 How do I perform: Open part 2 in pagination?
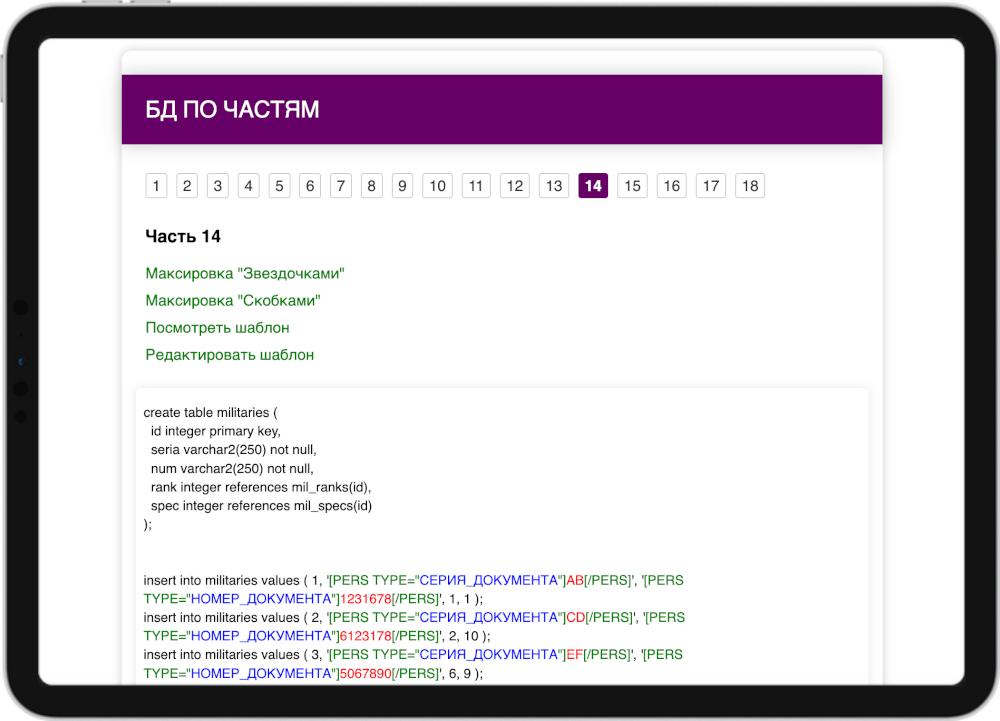pyautogui.click(x=187, y=186)
